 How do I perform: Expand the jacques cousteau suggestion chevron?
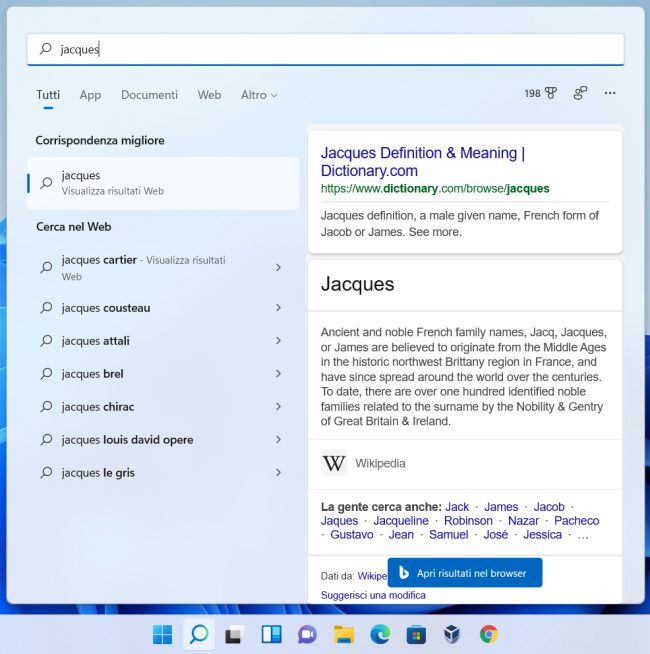278,308
